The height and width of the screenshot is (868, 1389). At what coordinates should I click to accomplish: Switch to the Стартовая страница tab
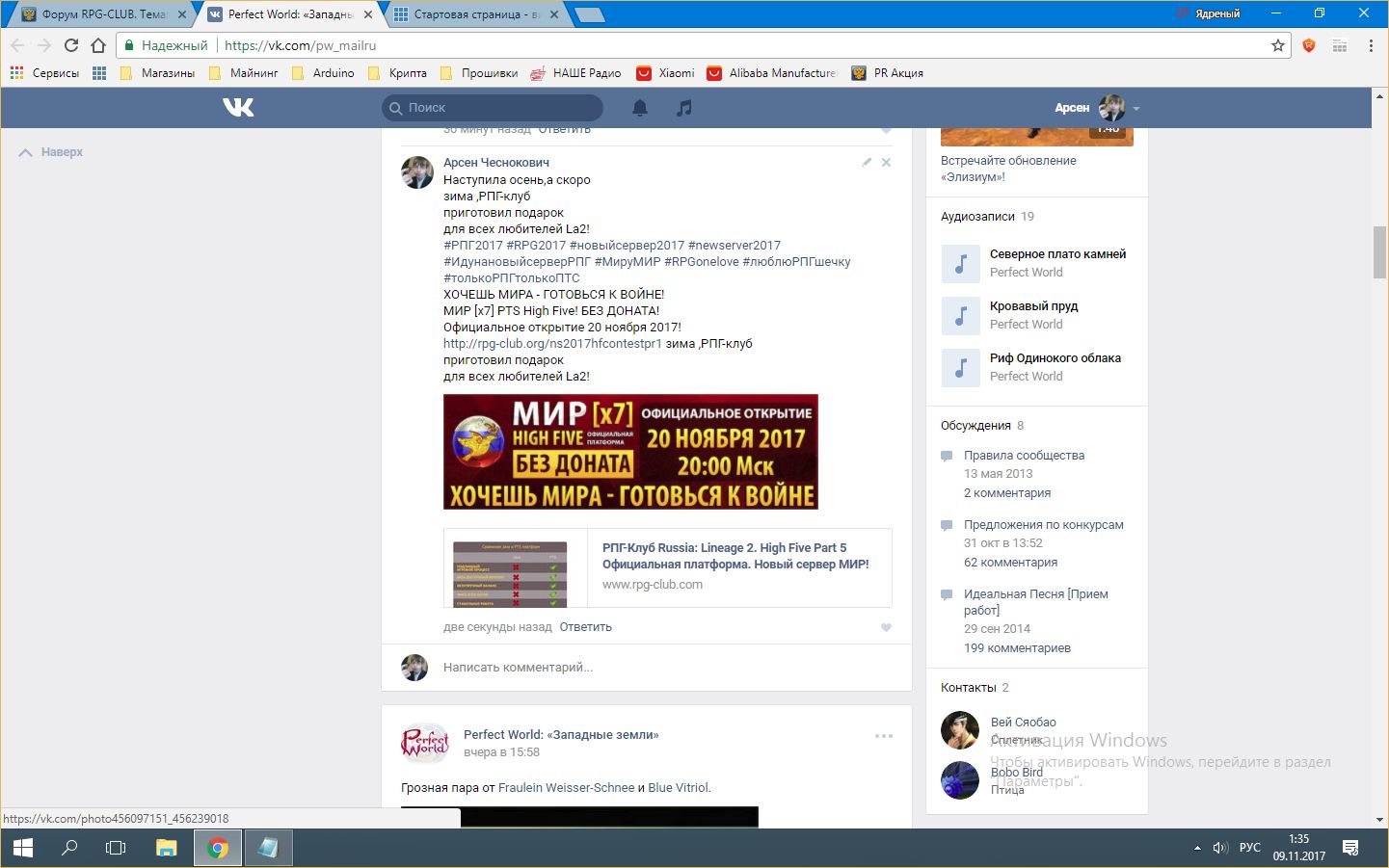click(477, 14)
